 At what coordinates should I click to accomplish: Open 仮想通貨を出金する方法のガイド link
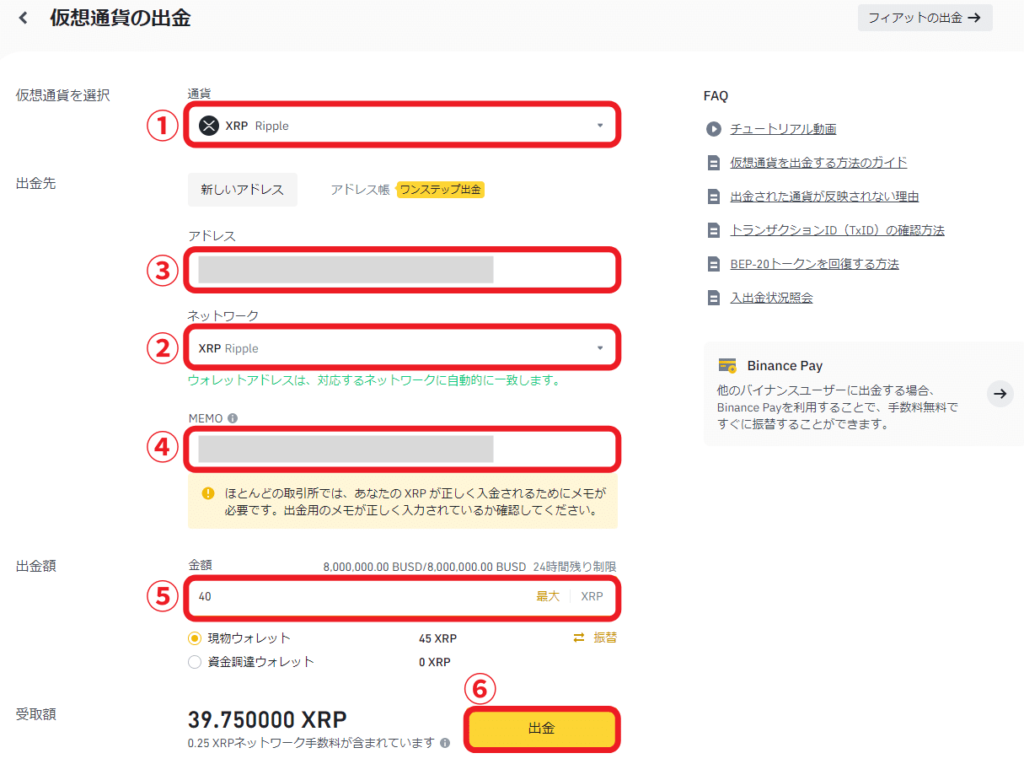[818, 163]
